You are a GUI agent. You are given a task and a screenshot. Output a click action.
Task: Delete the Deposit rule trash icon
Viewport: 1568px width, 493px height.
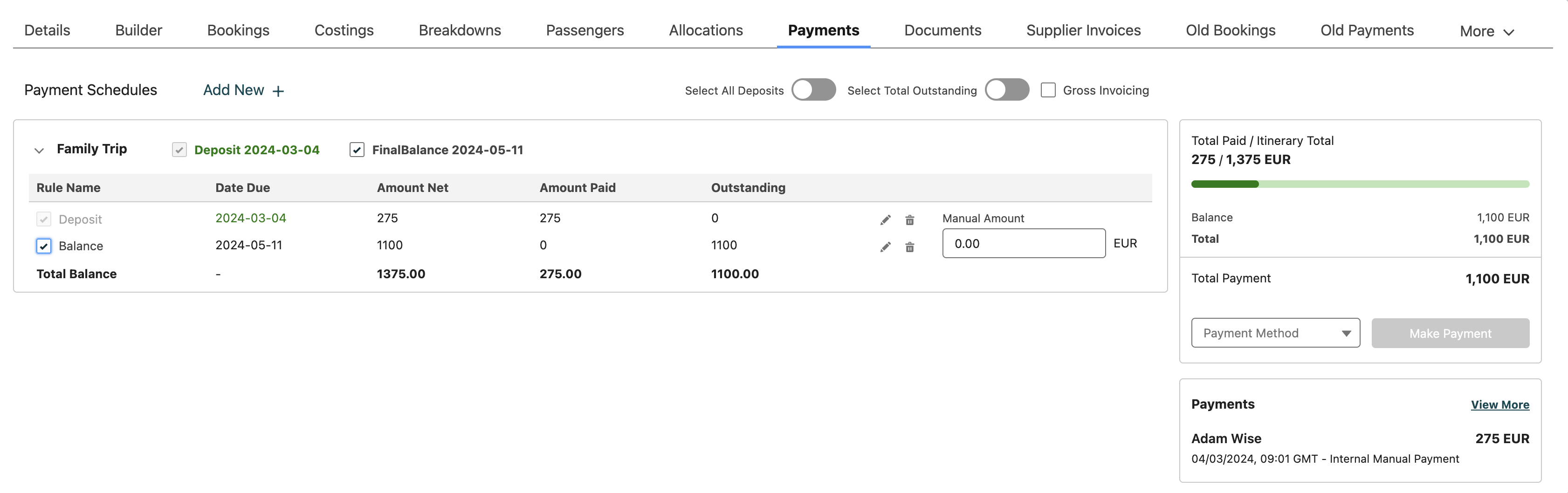[909, 220]
